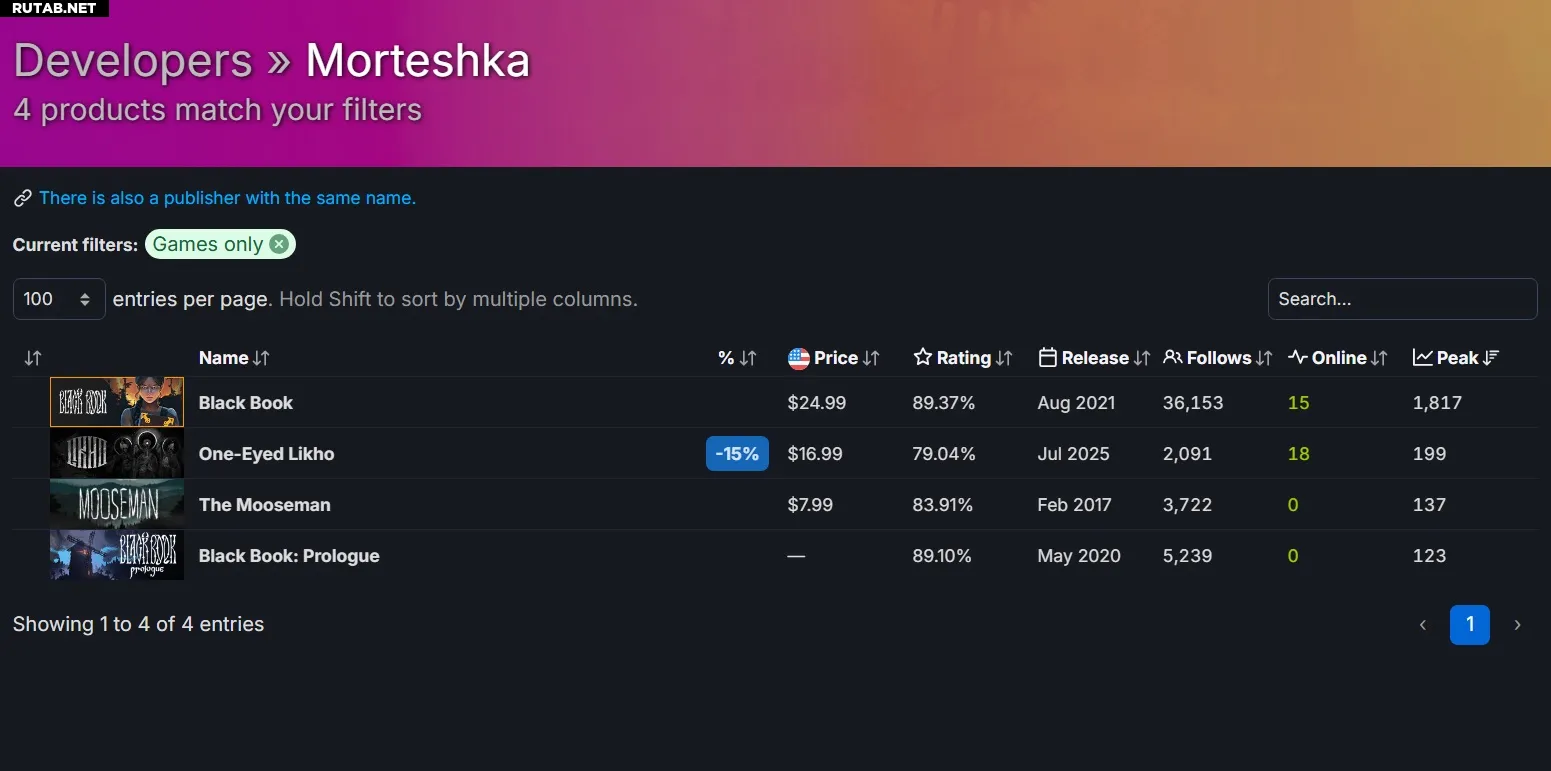The height and width of the screenshot is (771, 1551).
Task: Click the 2,091 follows value
Action: 1187,454
